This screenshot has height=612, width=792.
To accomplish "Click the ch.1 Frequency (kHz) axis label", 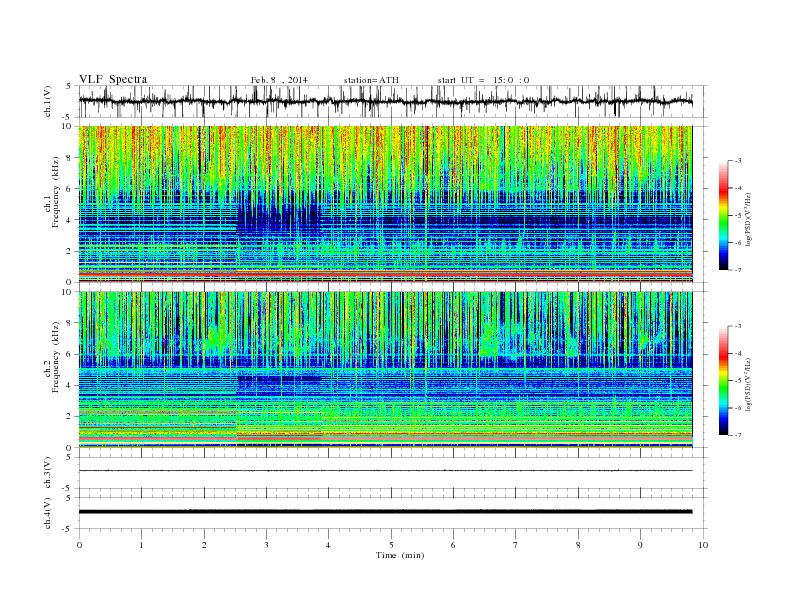I will [x=52, y=192].
